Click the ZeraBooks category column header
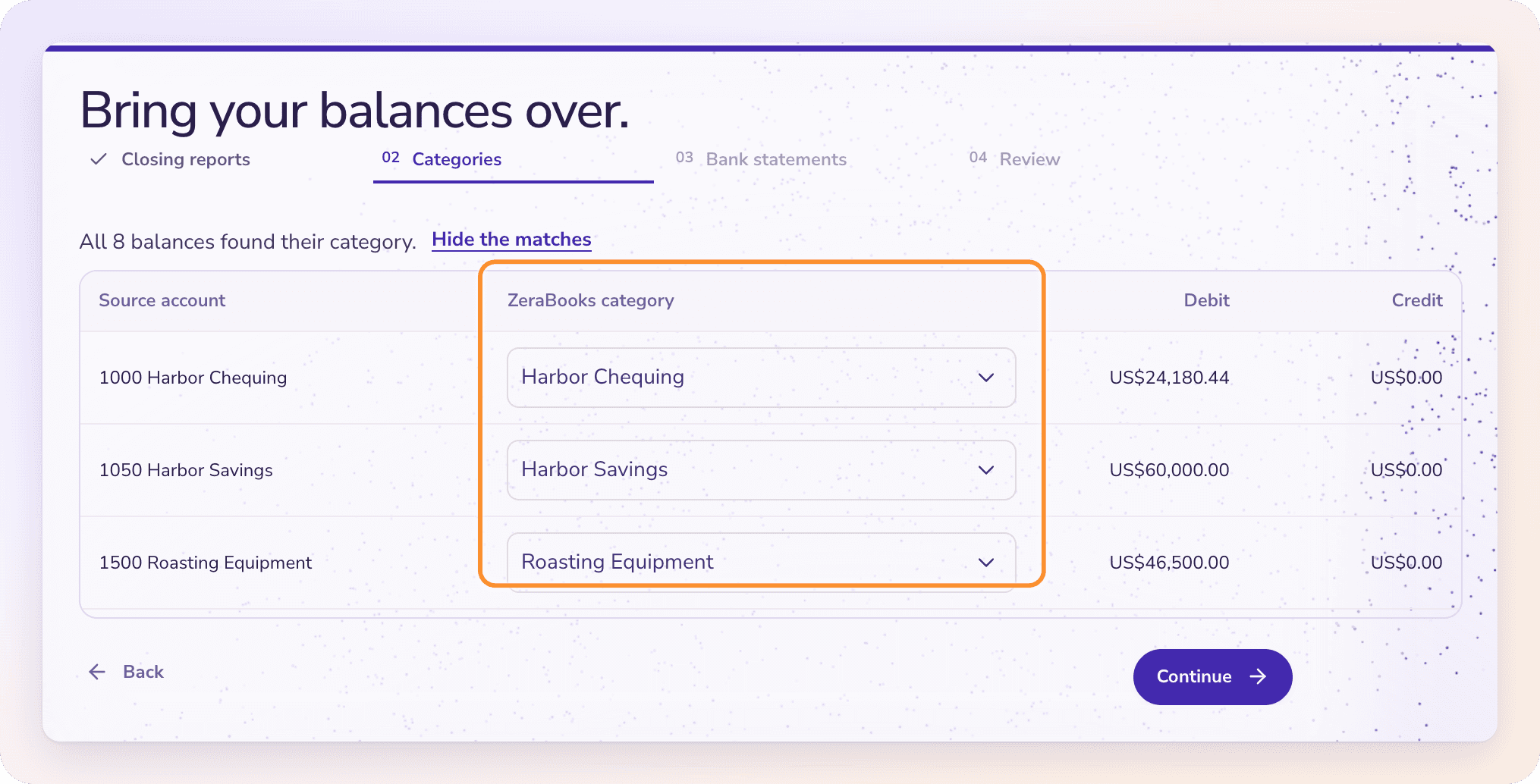1540x784 pixels. coord(590,300)
